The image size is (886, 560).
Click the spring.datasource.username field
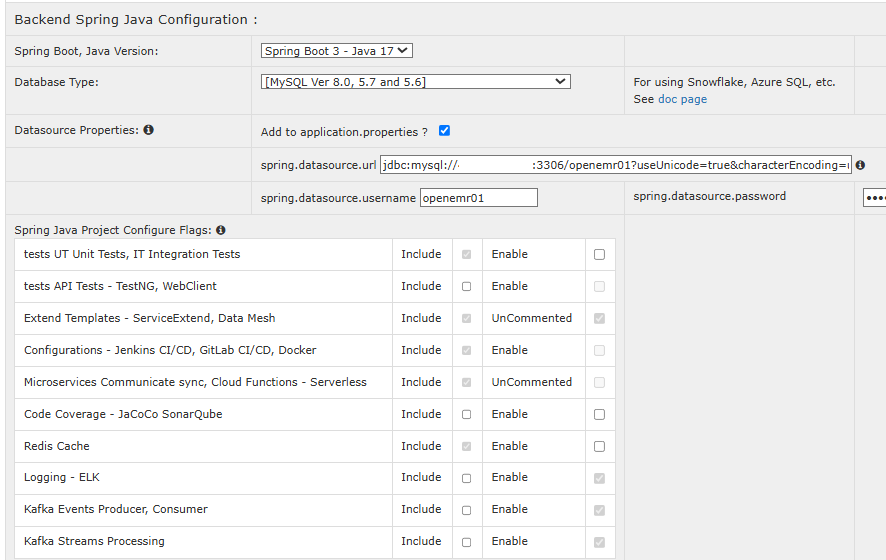479,198
